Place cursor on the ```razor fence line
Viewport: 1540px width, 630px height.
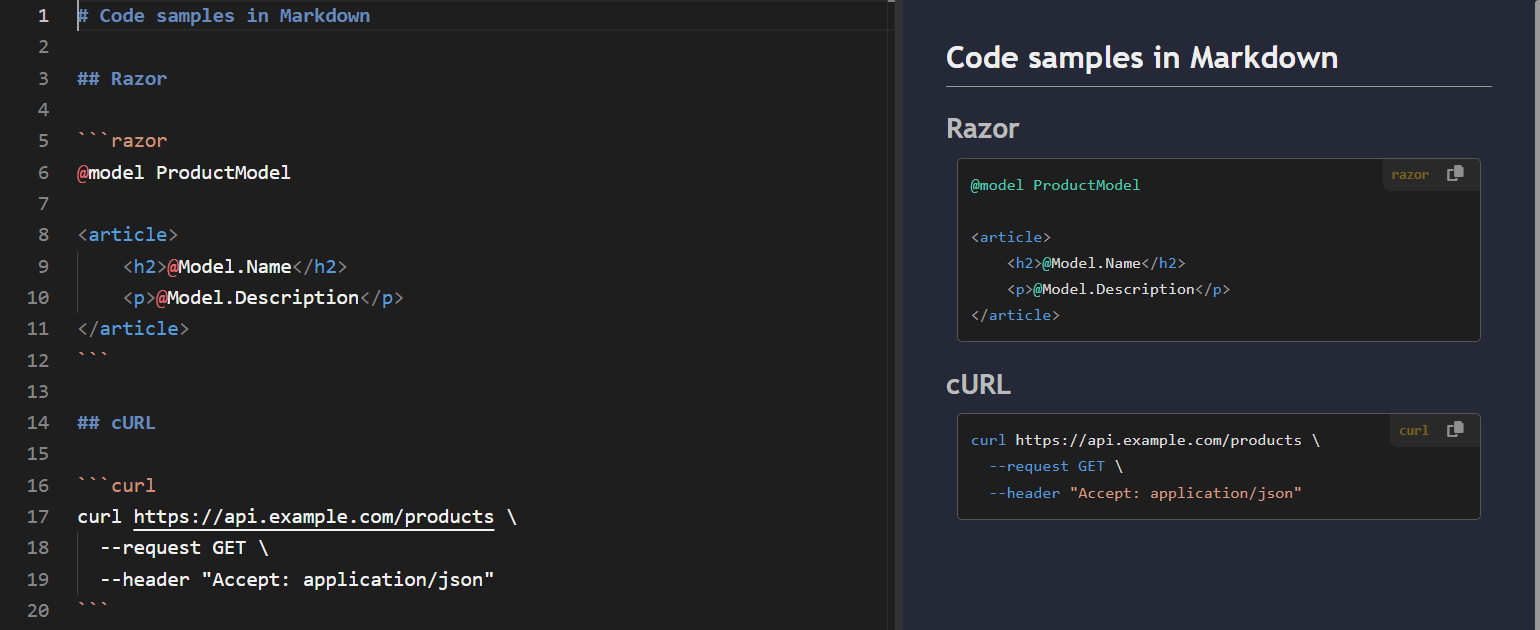coord(122,141)
